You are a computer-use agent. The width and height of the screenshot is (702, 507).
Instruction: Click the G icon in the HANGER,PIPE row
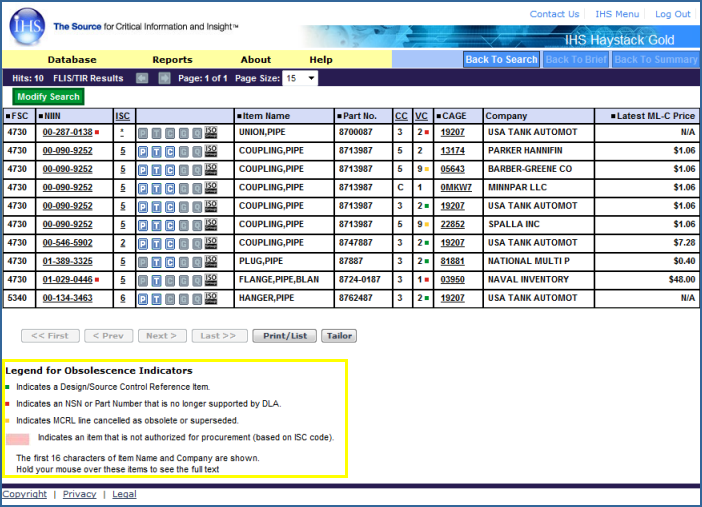point(184,299)
